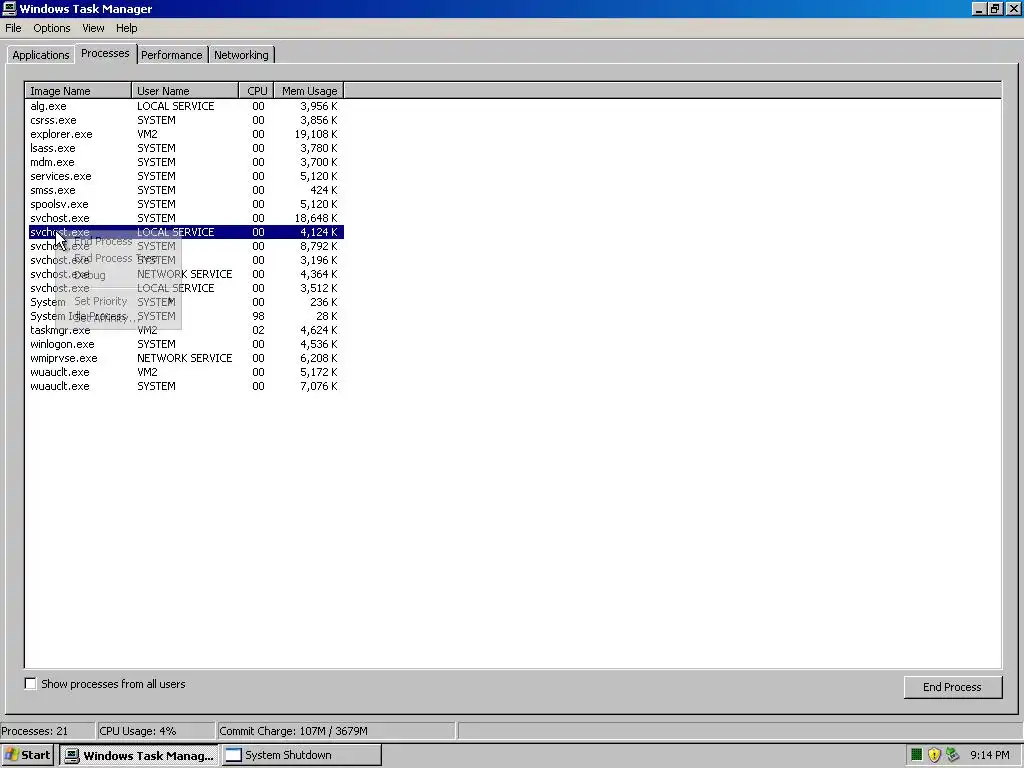Image resolution: width=1024 pixels, height=768 pixels.
Task: Click the End Process button at bottom right
Action: (x=952, y=687)
